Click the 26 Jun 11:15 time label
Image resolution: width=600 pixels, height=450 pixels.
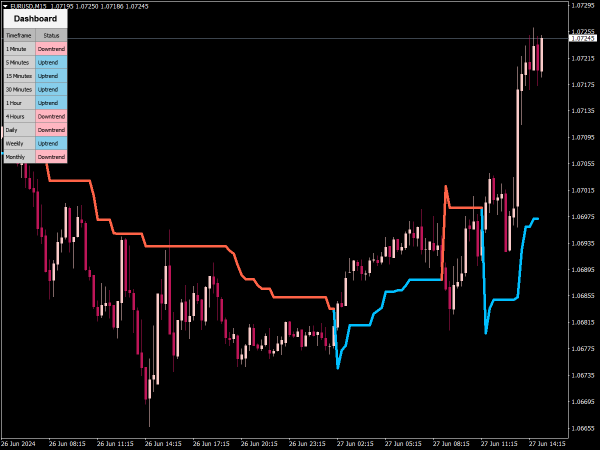point(115,444)
